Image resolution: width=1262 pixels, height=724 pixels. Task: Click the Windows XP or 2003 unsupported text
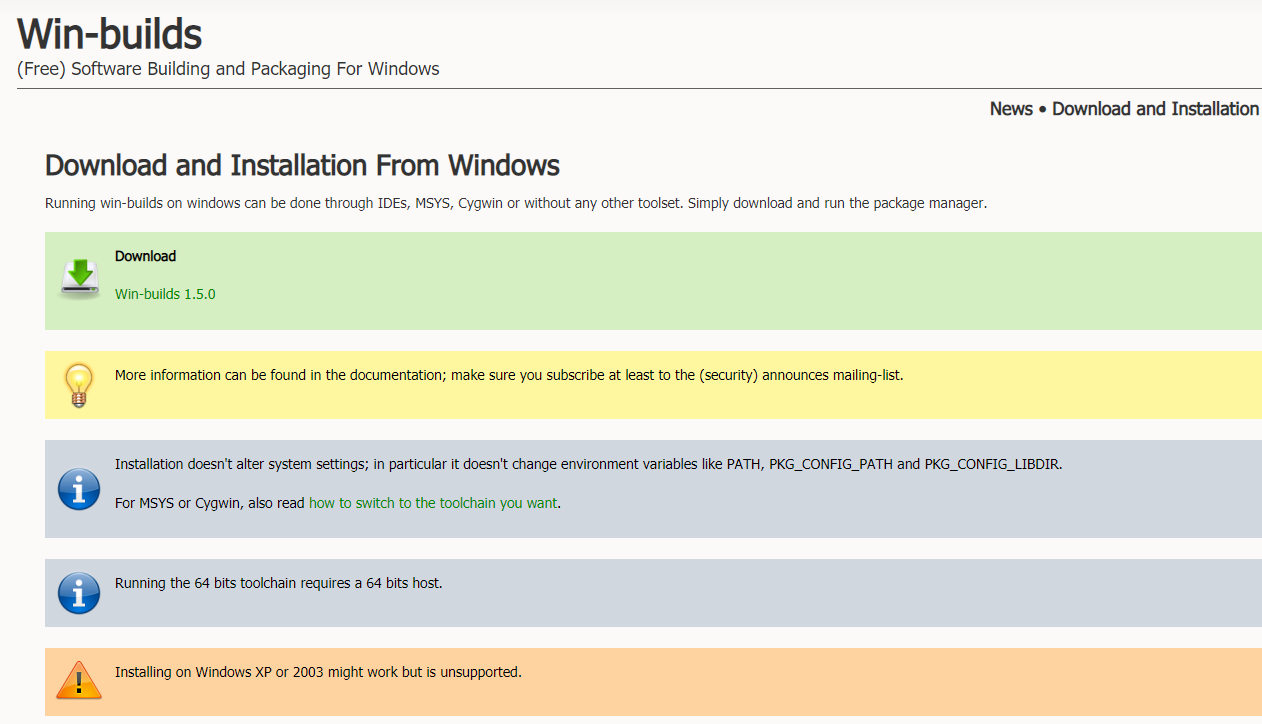pos(318,671)
